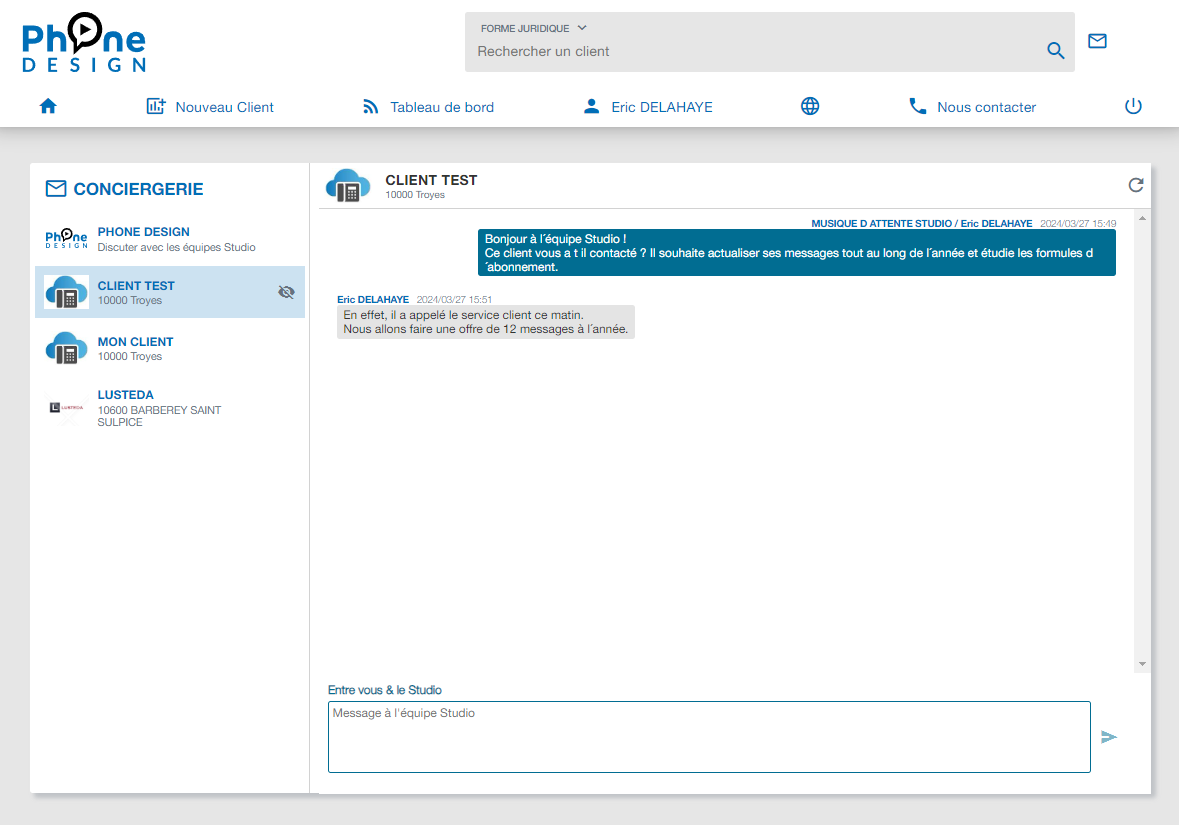Open the Eric DELAHAYE profile menu

pos(648,107)
